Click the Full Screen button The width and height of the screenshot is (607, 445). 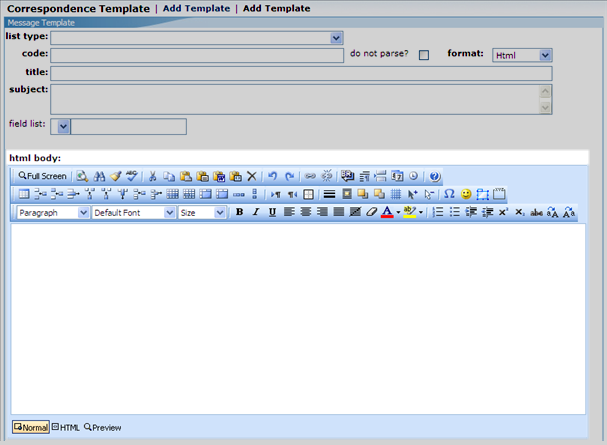pyautogui.click(x=42, y=176)
